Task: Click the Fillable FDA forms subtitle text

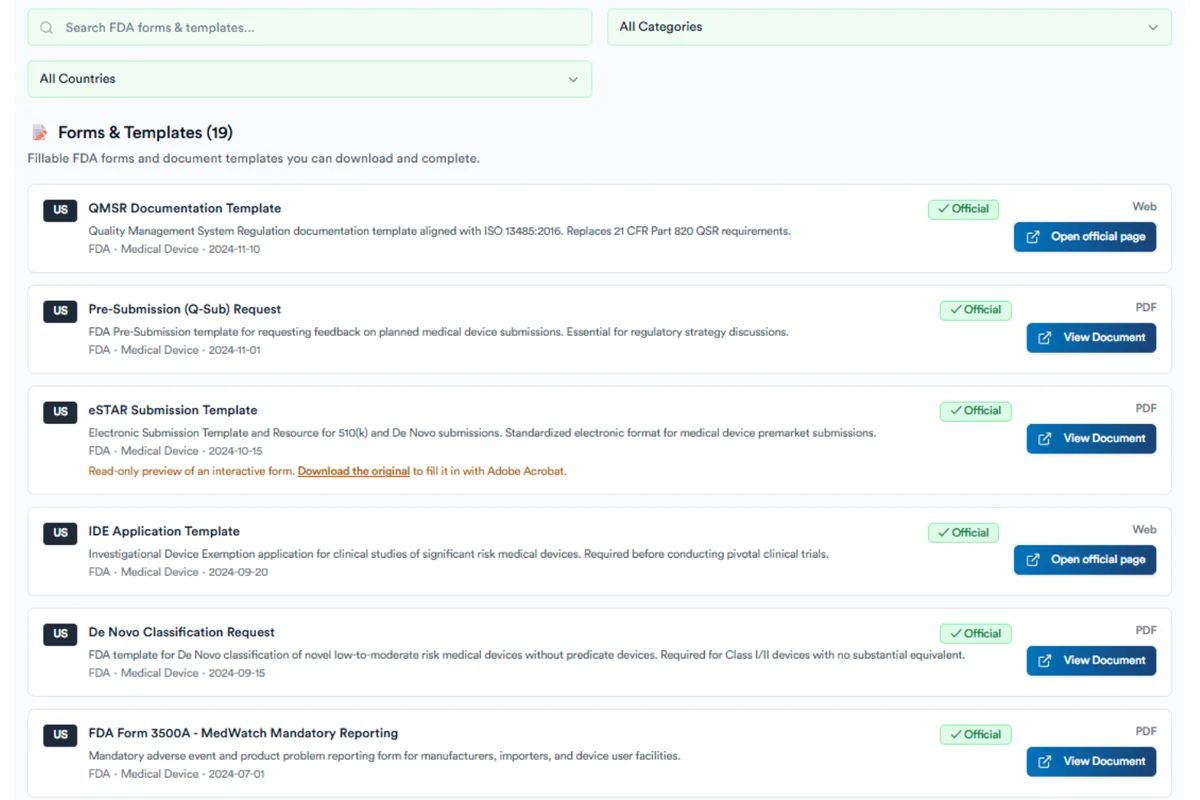Action: tap(254, 159)
